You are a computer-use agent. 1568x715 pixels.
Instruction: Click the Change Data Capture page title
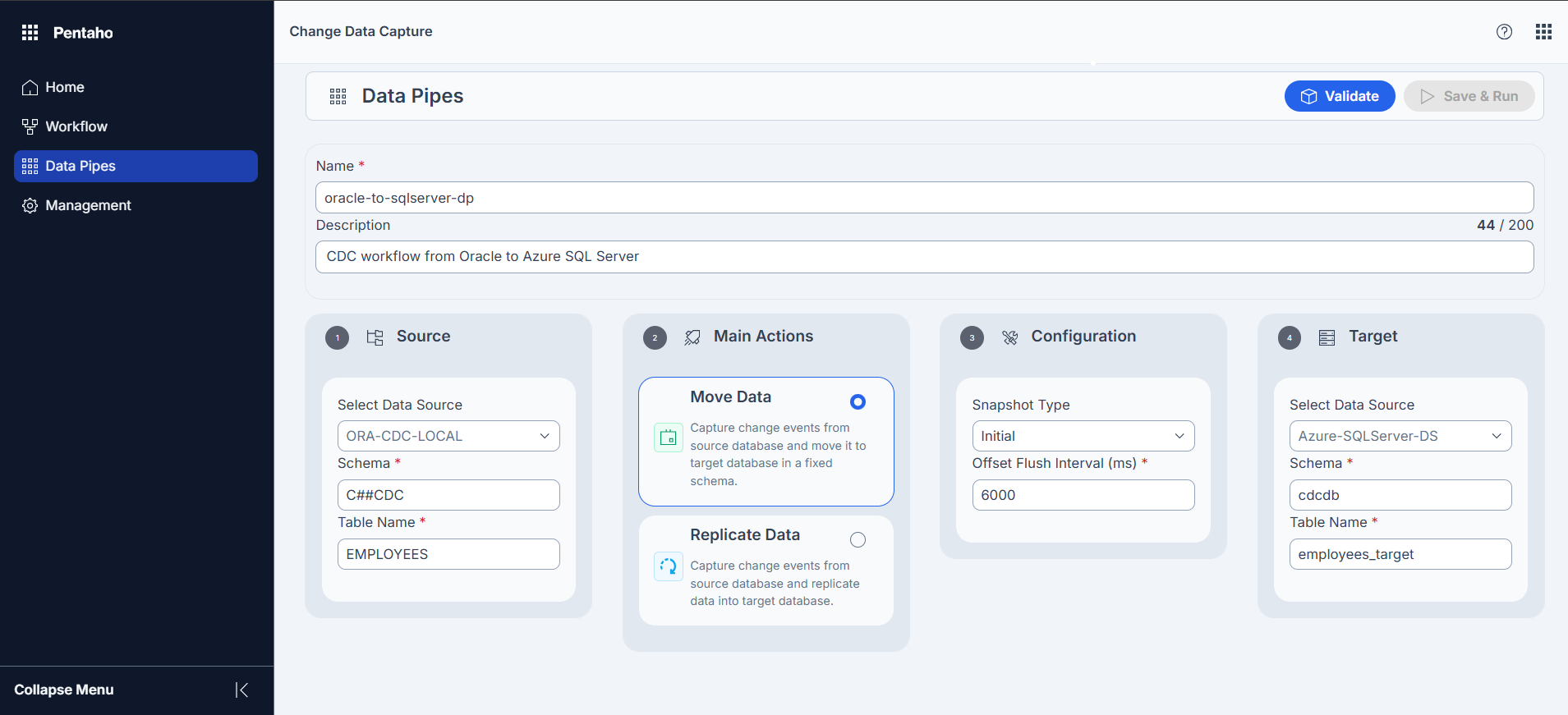(361, 31)
